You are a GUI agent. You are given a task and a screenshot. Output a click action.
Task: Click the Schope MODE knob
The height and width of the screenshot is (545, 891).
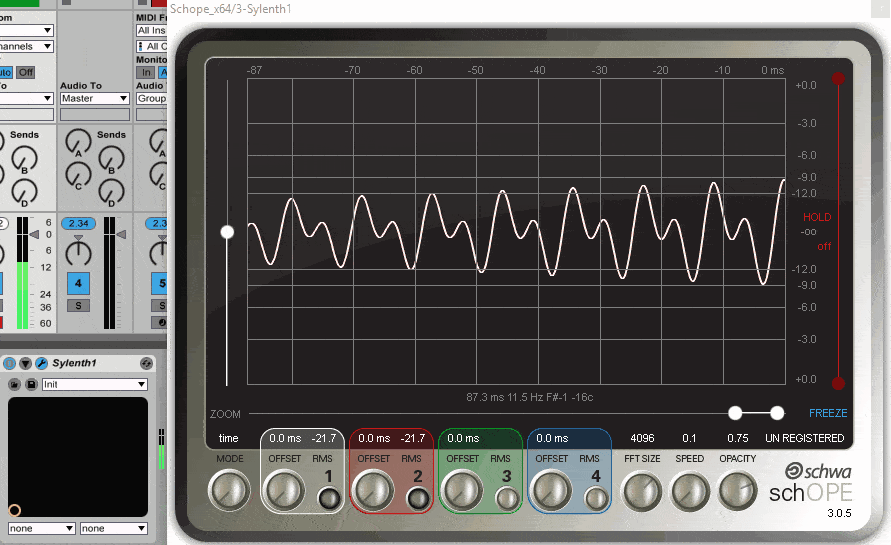point(229,490)
